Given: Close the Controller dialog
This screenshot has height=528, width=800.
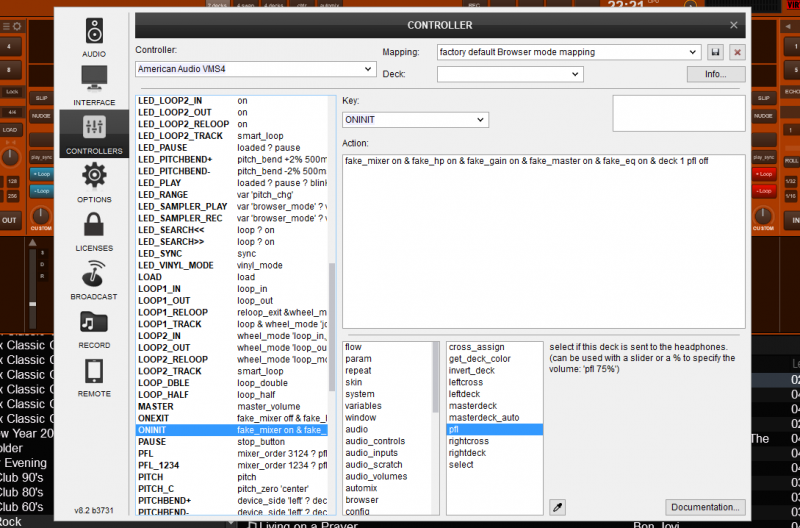Looking at the screenshot, I should click(733, 25).
